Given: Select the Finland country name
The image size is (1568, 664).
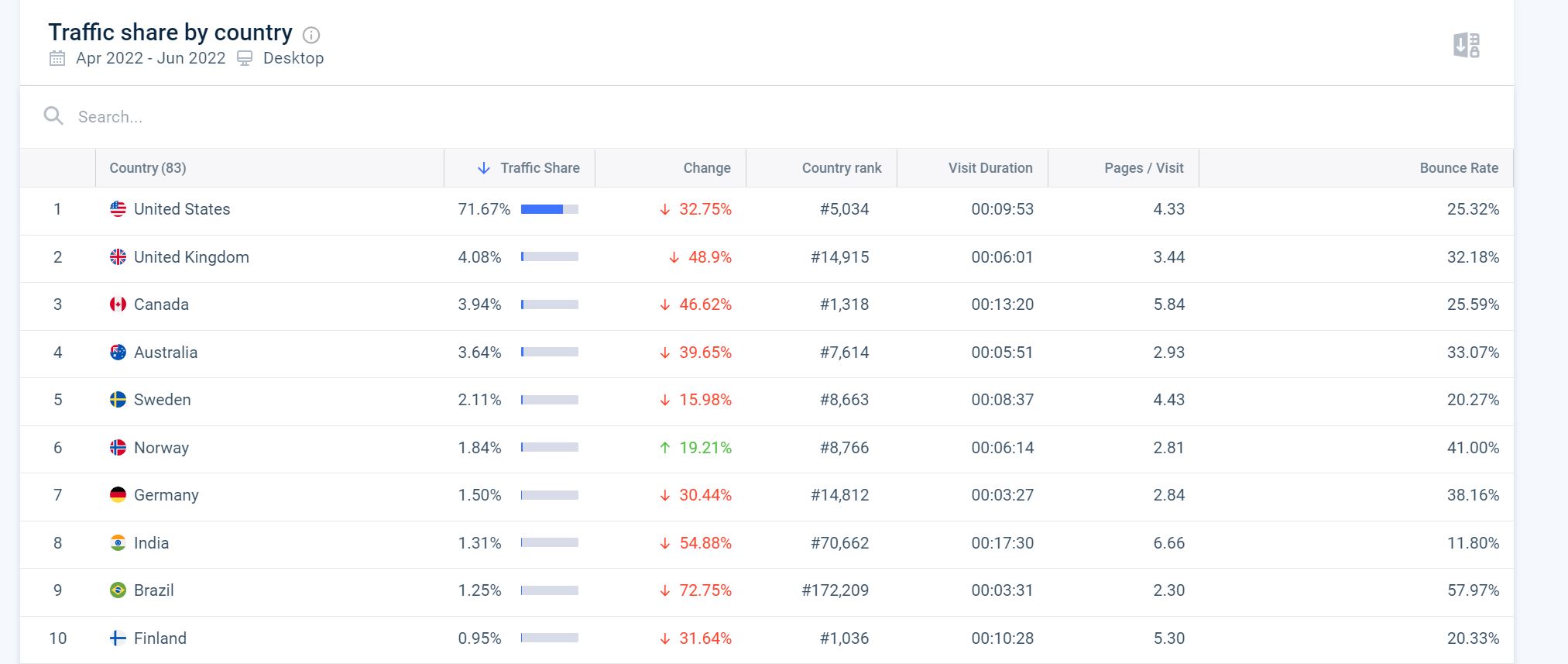Looking at the screenshot, I should [x=160, y=638].
